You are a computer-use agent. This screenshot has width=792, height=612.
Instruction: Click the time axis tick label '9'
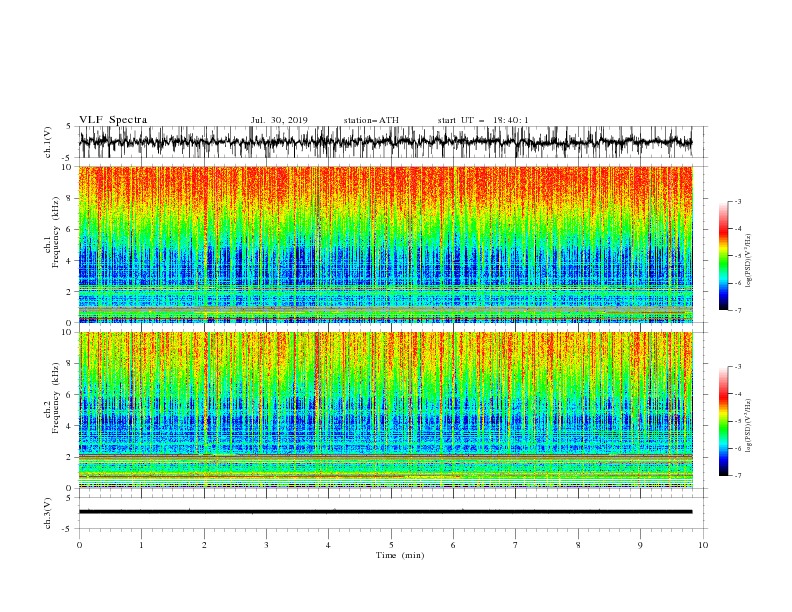(x=640, y=545)
